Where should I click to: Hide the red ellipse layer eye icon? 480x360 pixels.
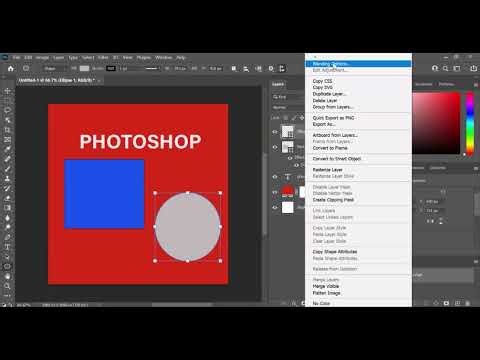coord(275,192)
